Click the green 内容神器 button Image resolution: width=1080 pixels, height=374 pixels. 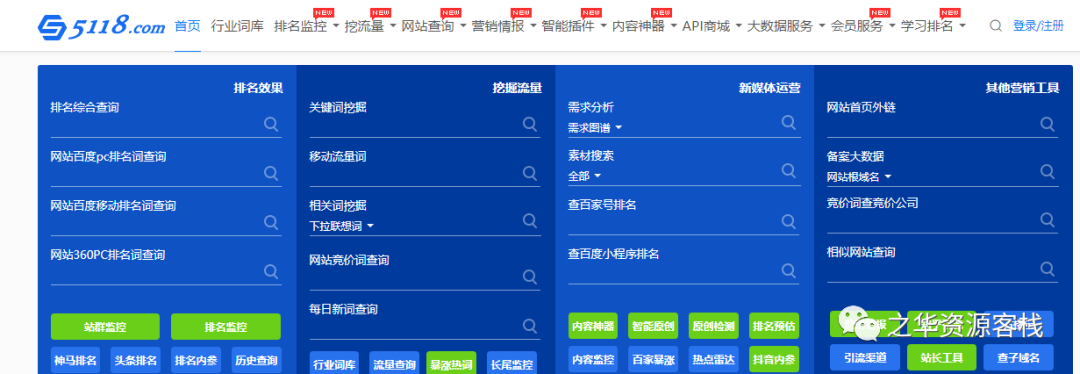point(593,326)
